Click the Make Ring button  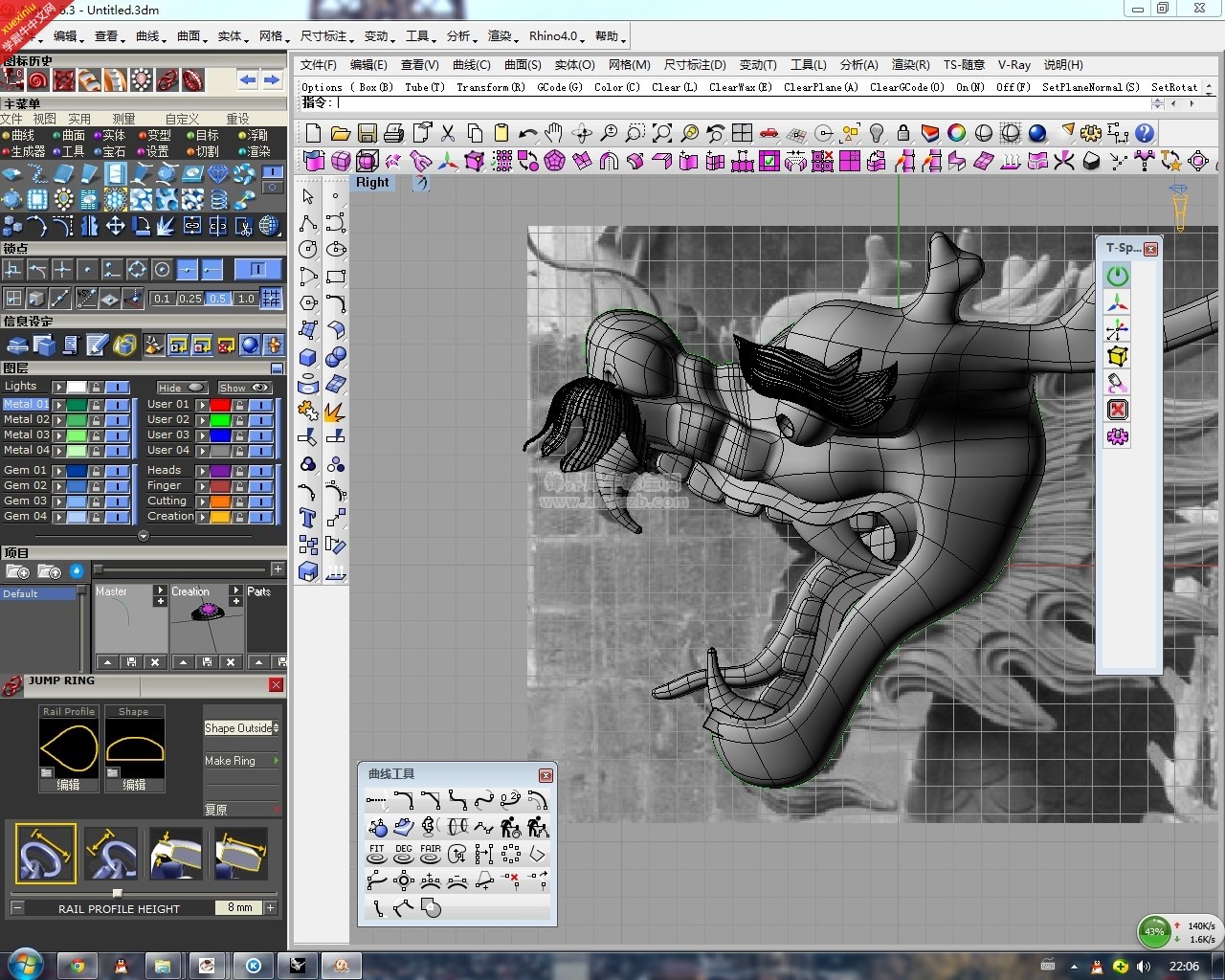click(x=242, y=761)
